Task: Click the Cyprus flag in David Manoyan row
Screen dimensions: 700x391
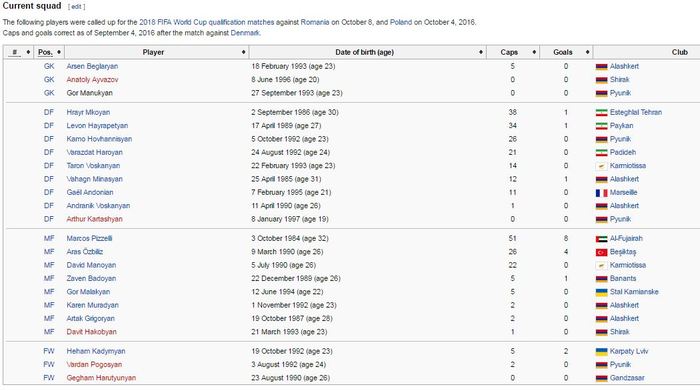Action: pyautogui.click(x=601, y=266)
